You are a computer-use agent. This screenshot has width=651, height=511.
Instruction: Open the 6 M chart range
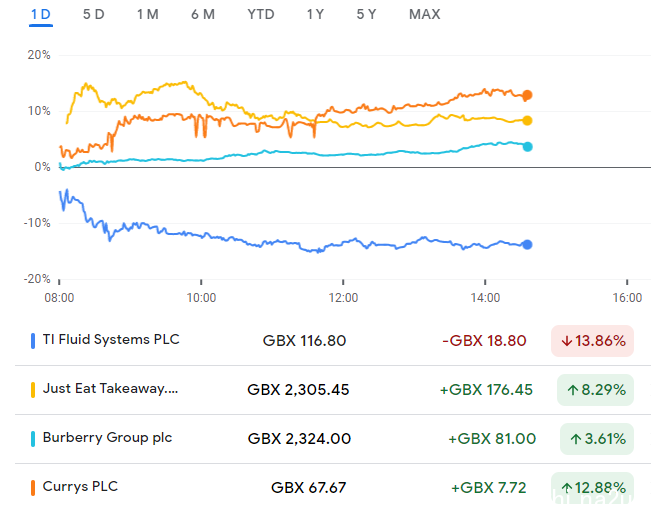coord(203,15)
